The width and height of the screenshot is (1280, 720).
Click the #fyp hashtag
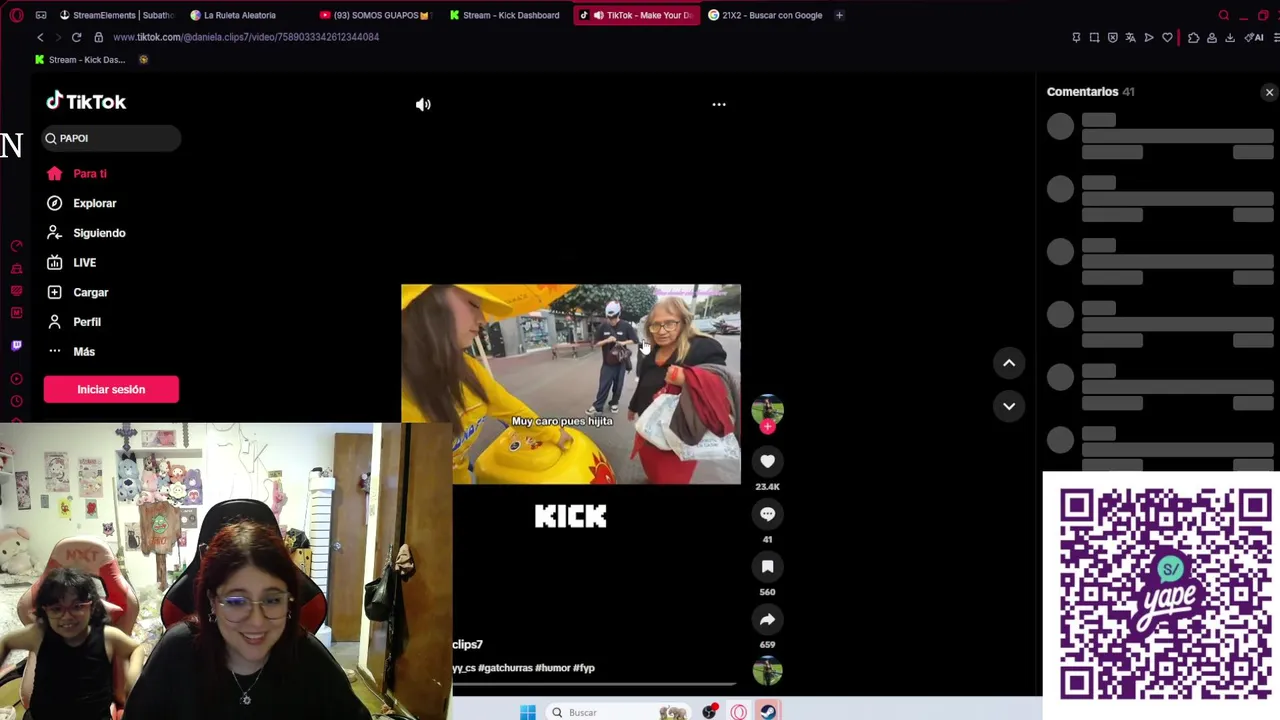click(x=584, y=668)
